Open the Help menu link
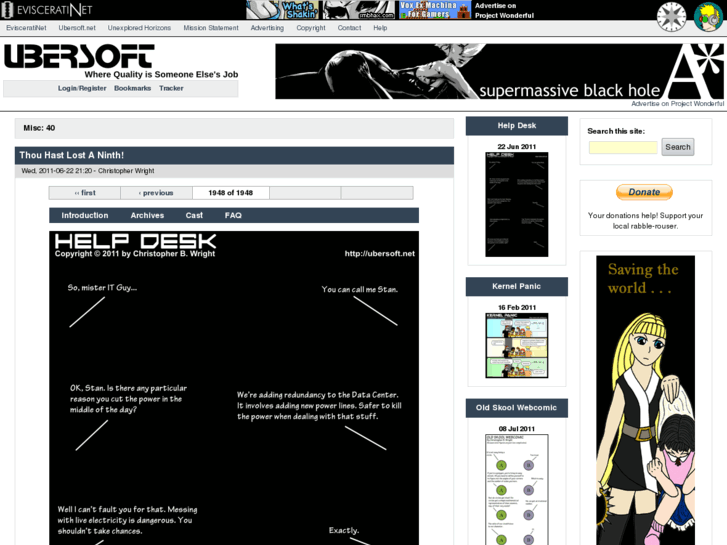The image size is (727, 545). (380, 28)
